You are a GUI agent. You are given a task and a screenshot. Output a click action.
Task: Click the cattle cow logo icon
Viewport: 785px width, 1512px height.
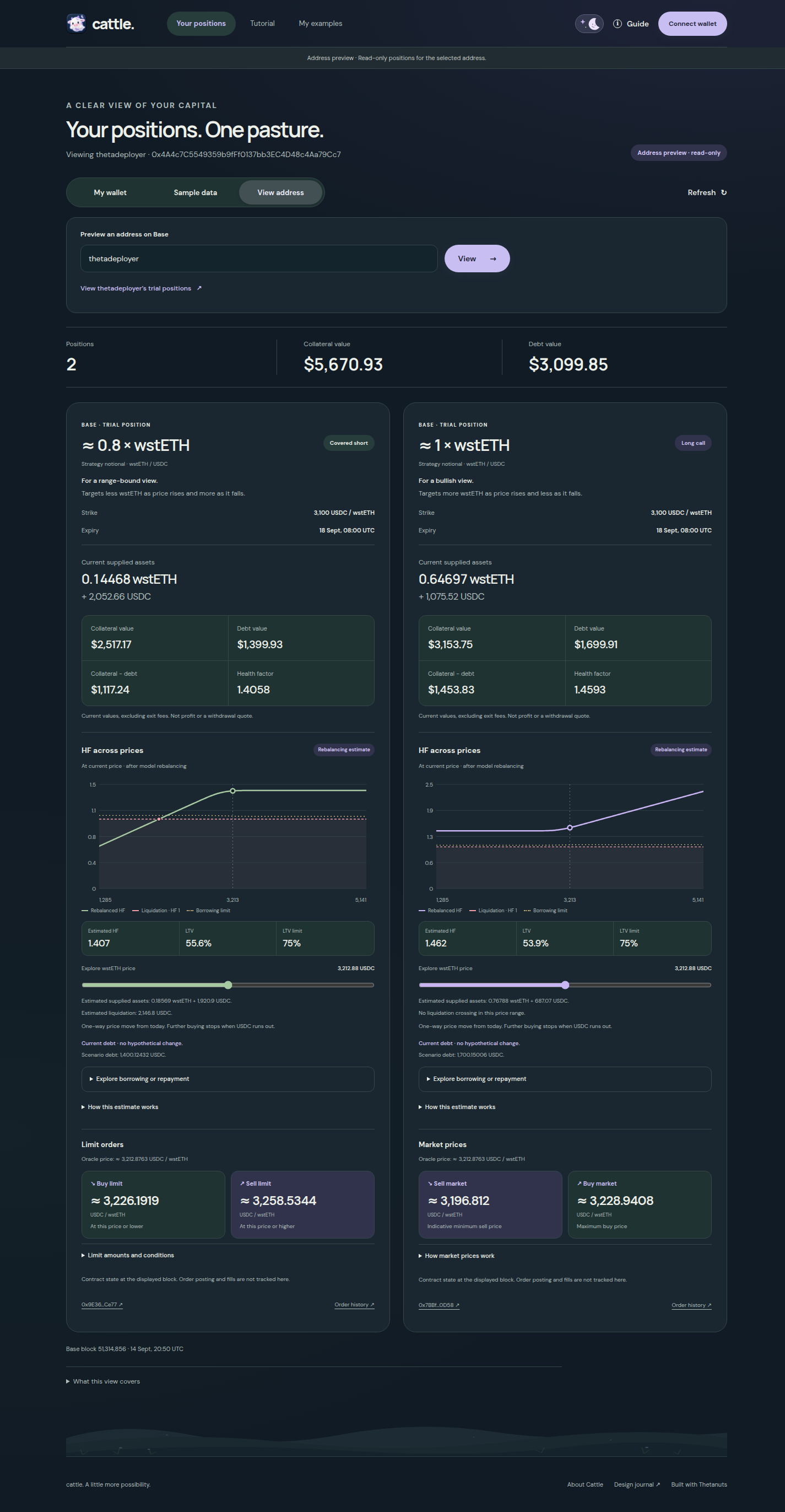coord(76,24)
